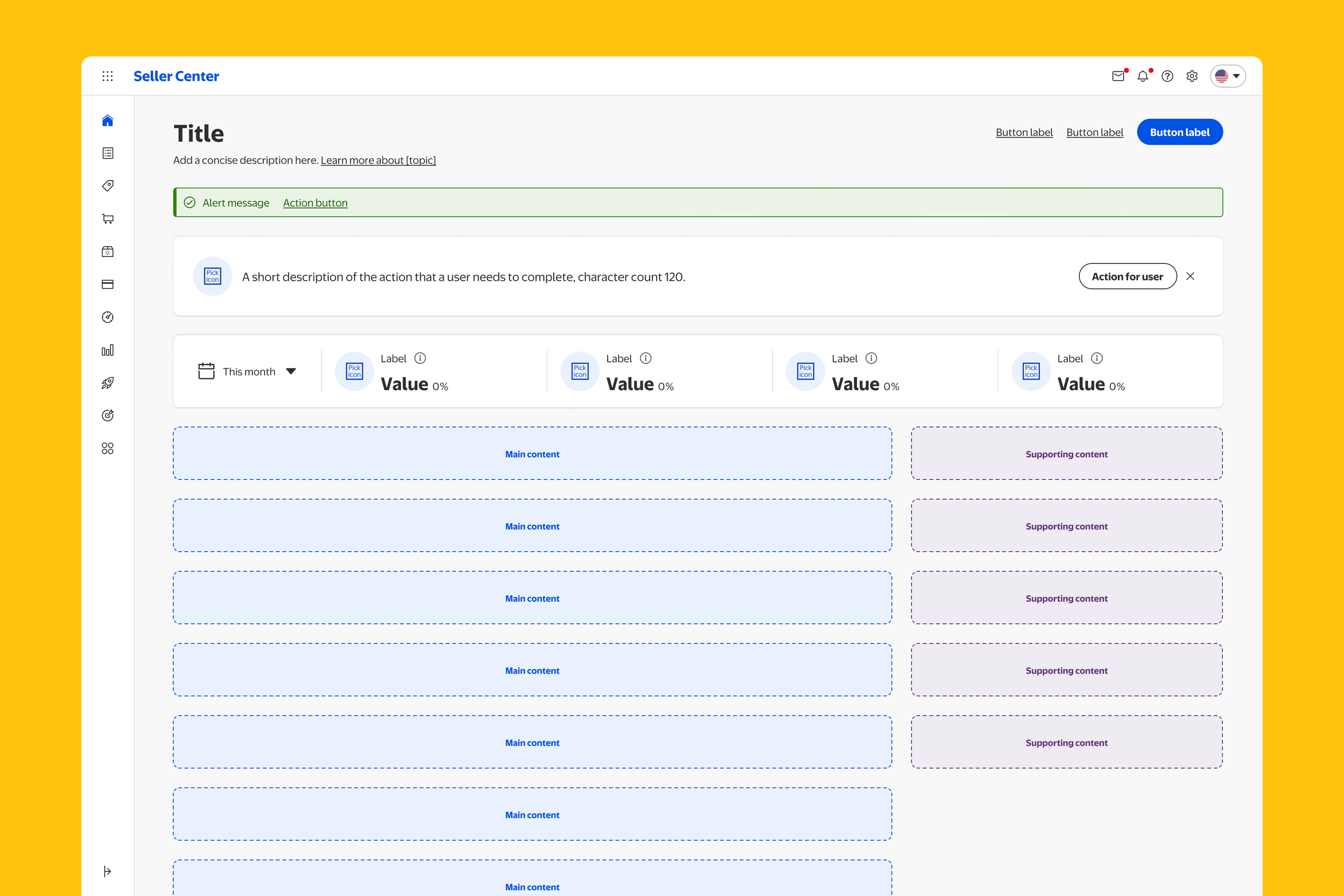
Task: Click the info icon beside first Label
Action: click(x=420, y=358)
